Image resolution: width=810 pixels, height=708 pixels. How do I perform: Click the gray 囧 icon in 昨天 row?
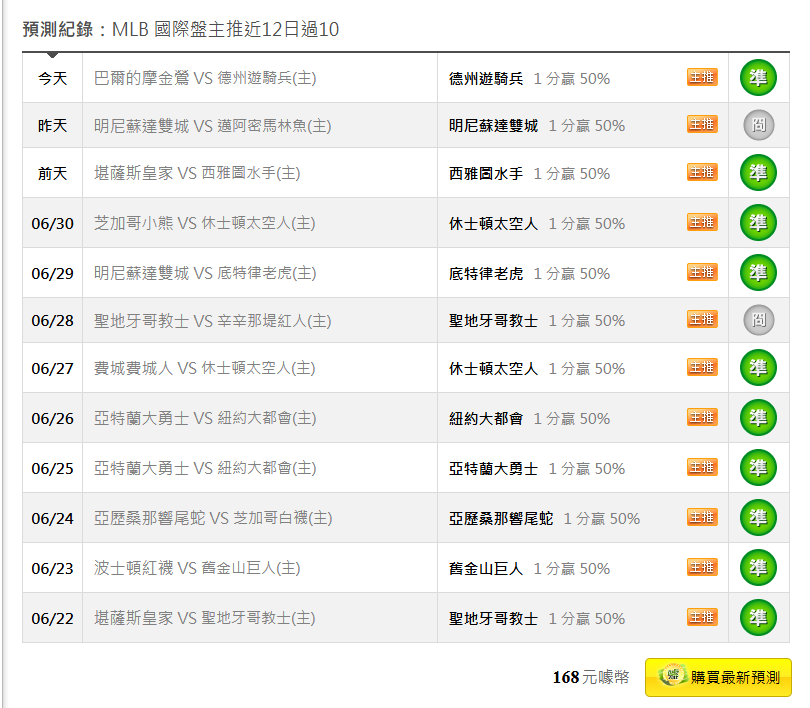click(x=758, y=125)
